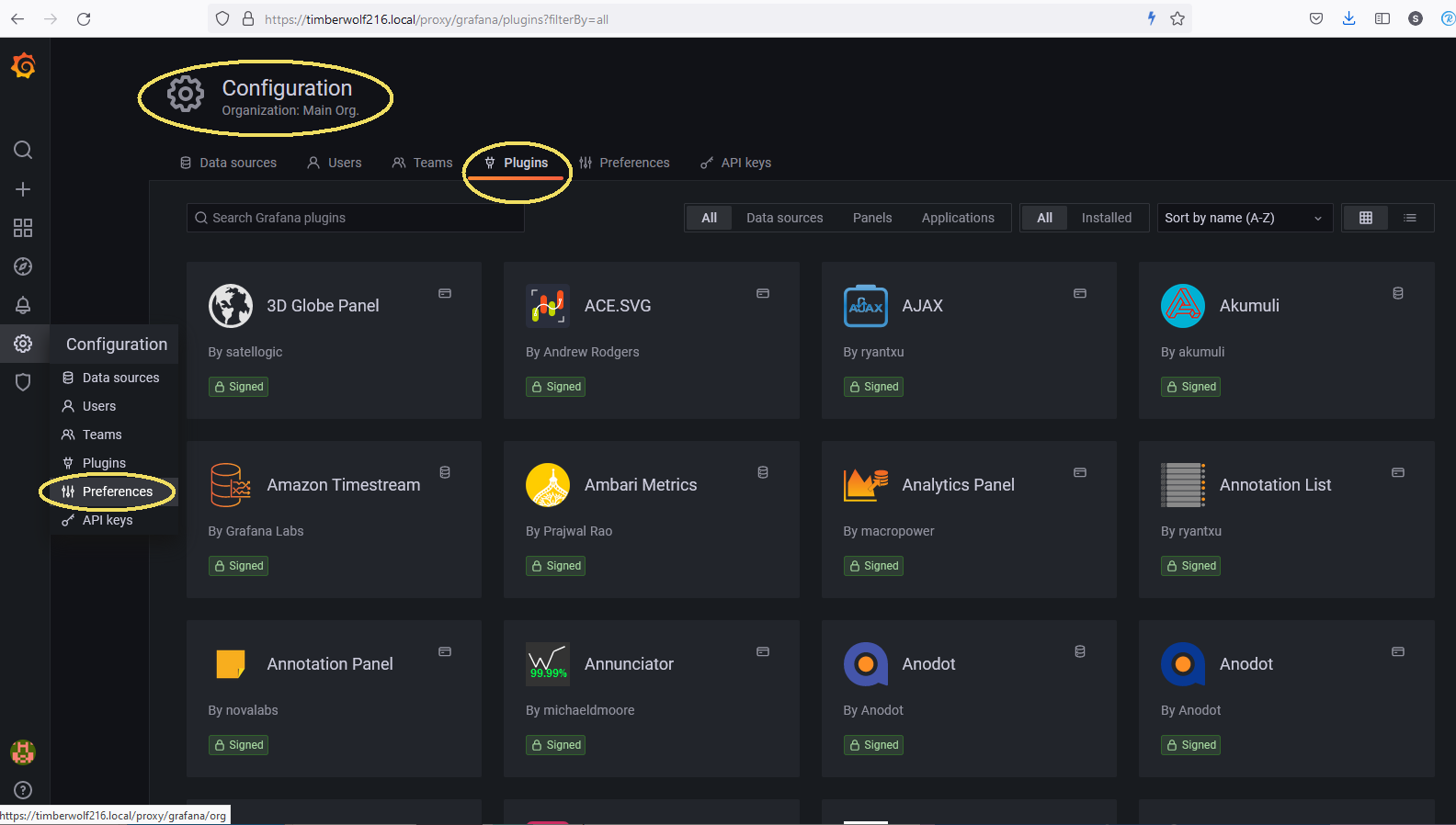Open the Amazon Timestream plugin title
This screenshot has width=1456, height=825.
pyautogui.click(x=343, y=485)
